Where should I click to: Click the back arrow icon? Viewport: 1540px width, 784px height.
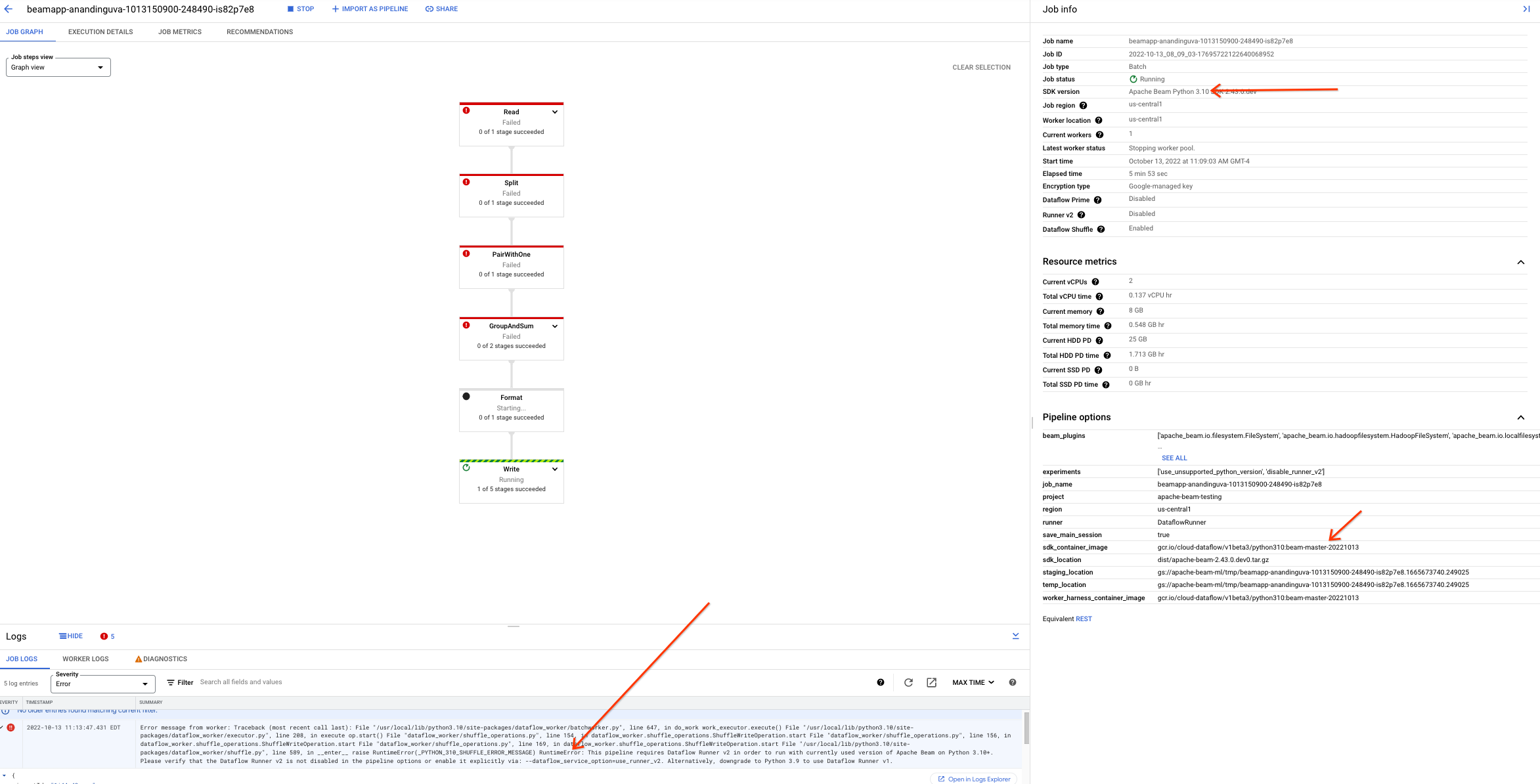point(9,9)
